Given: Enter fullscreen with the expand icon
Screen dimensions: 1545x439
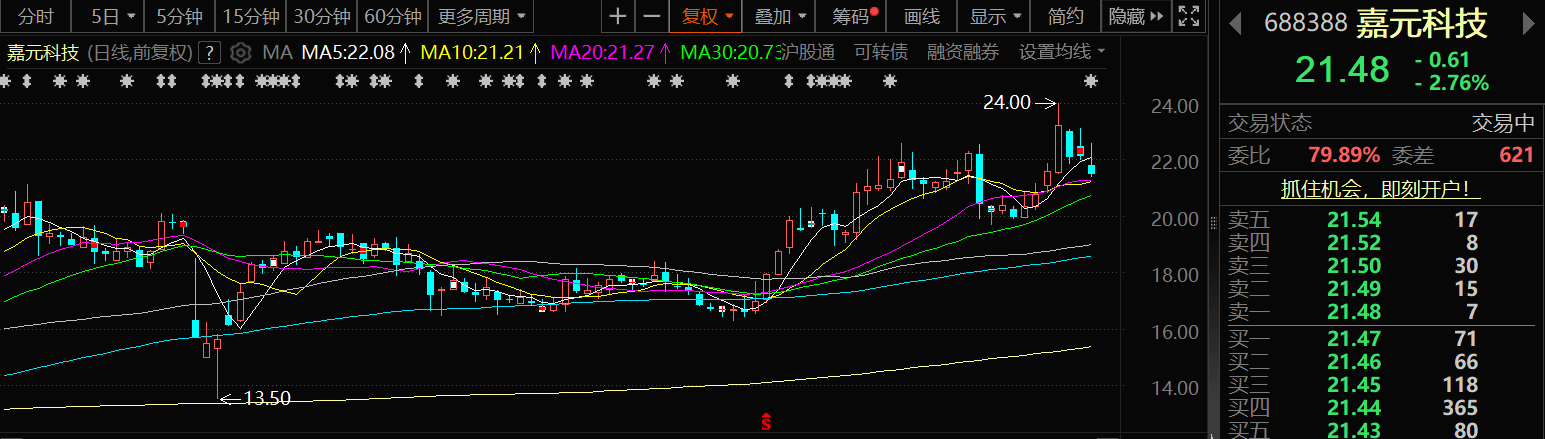Looking at the screenshot, I should (1188, 16).
